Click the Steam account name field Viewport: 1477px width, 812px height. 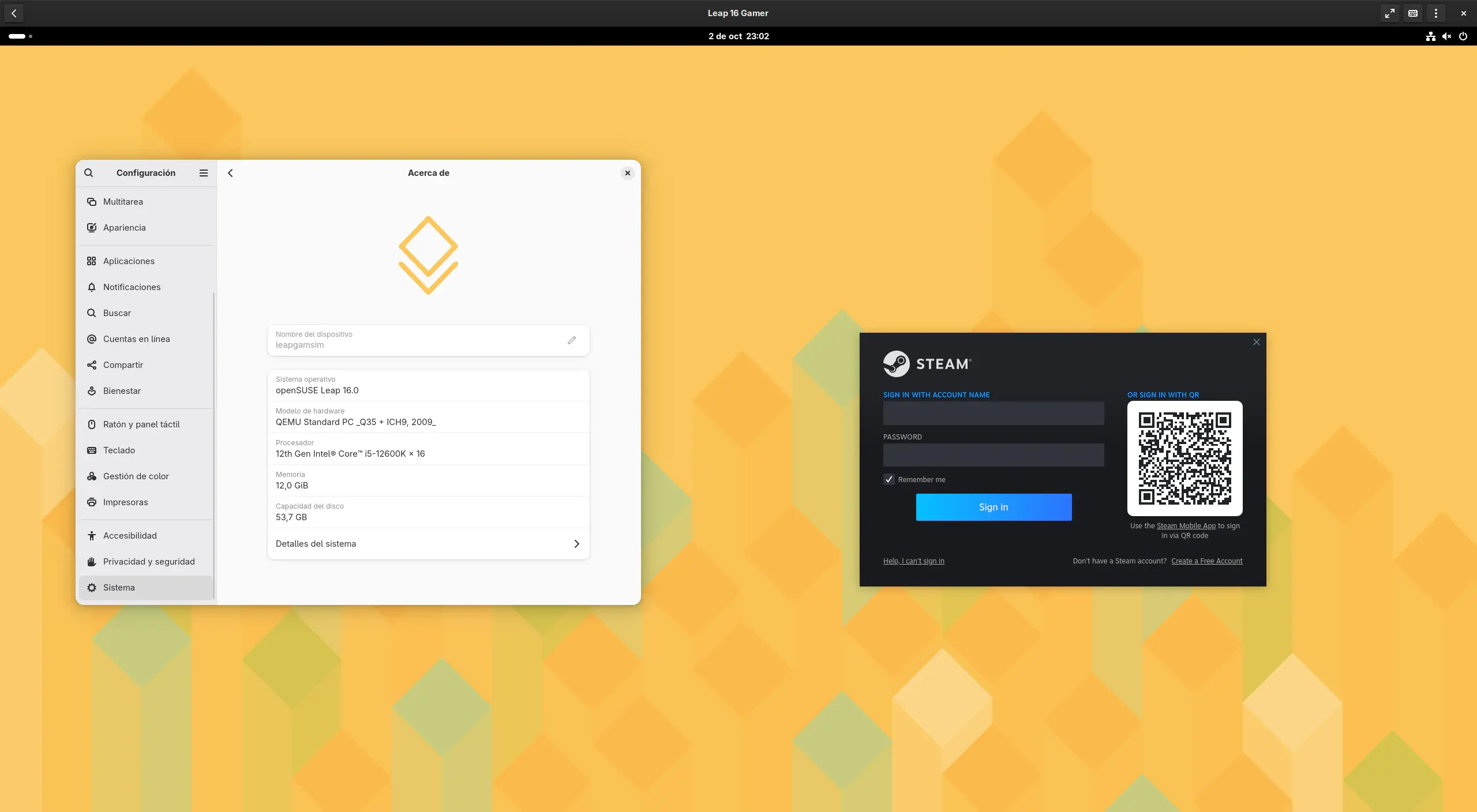click(993, 413)
